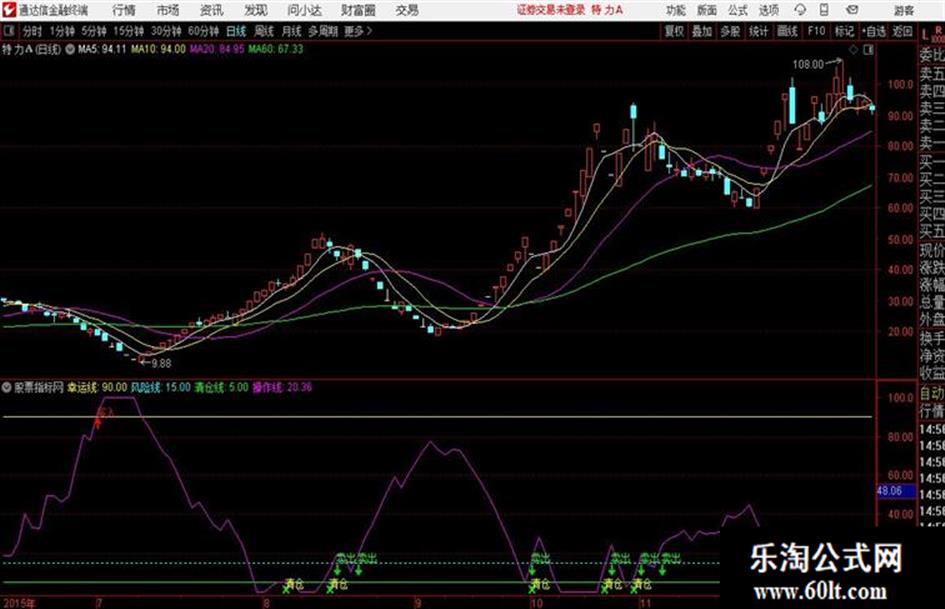Open the 公式 menu

click(738, 10)
